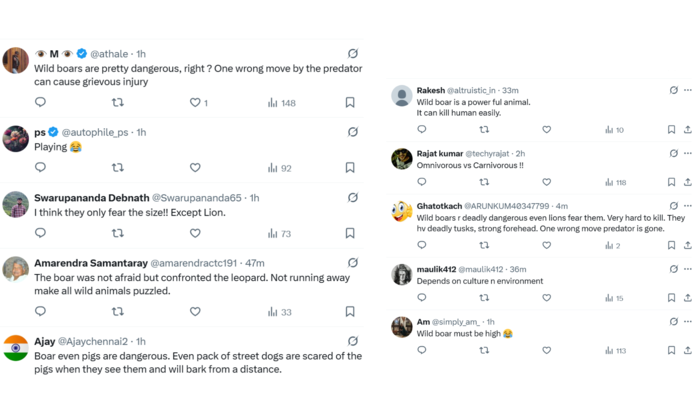Click Ajay's Indian flag avatar
This screenshot has height=394, width=700.
tap(16, 348)
